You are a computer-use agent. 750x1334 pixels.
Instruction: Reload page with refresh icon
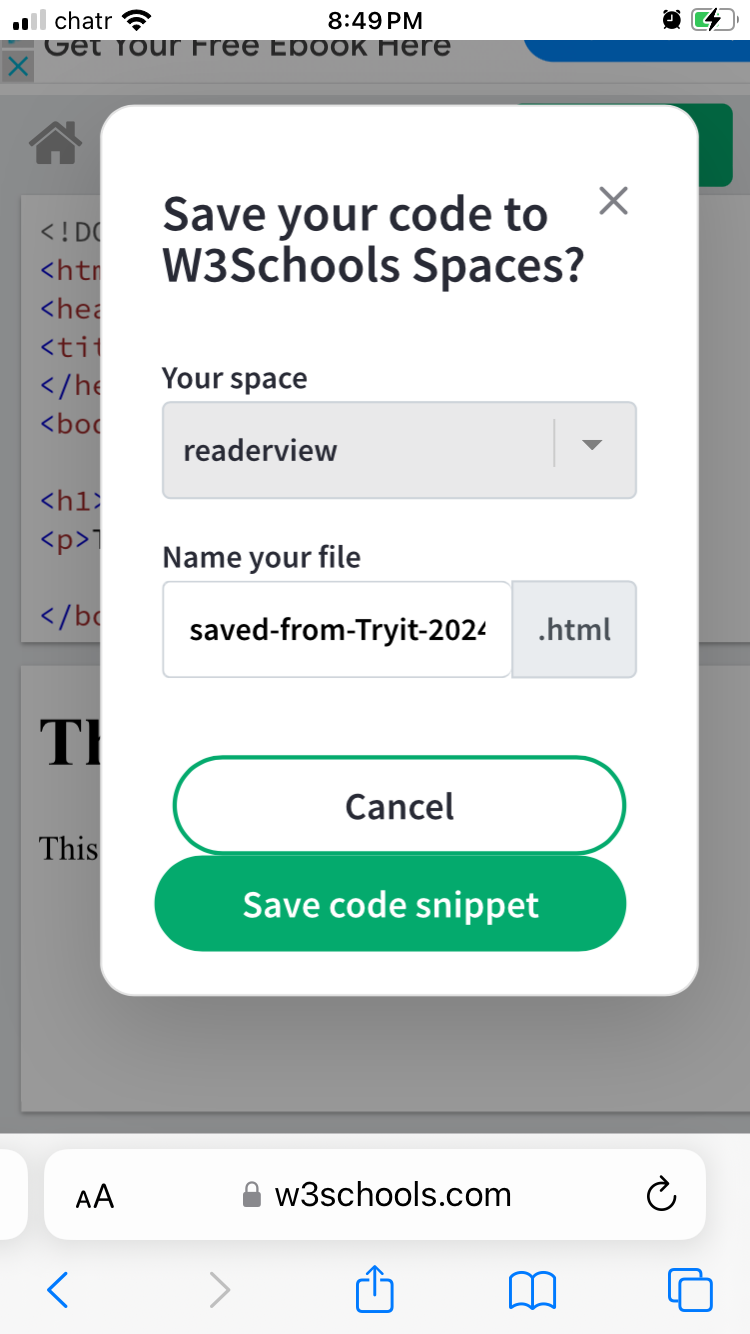[x=661, y=1194]
